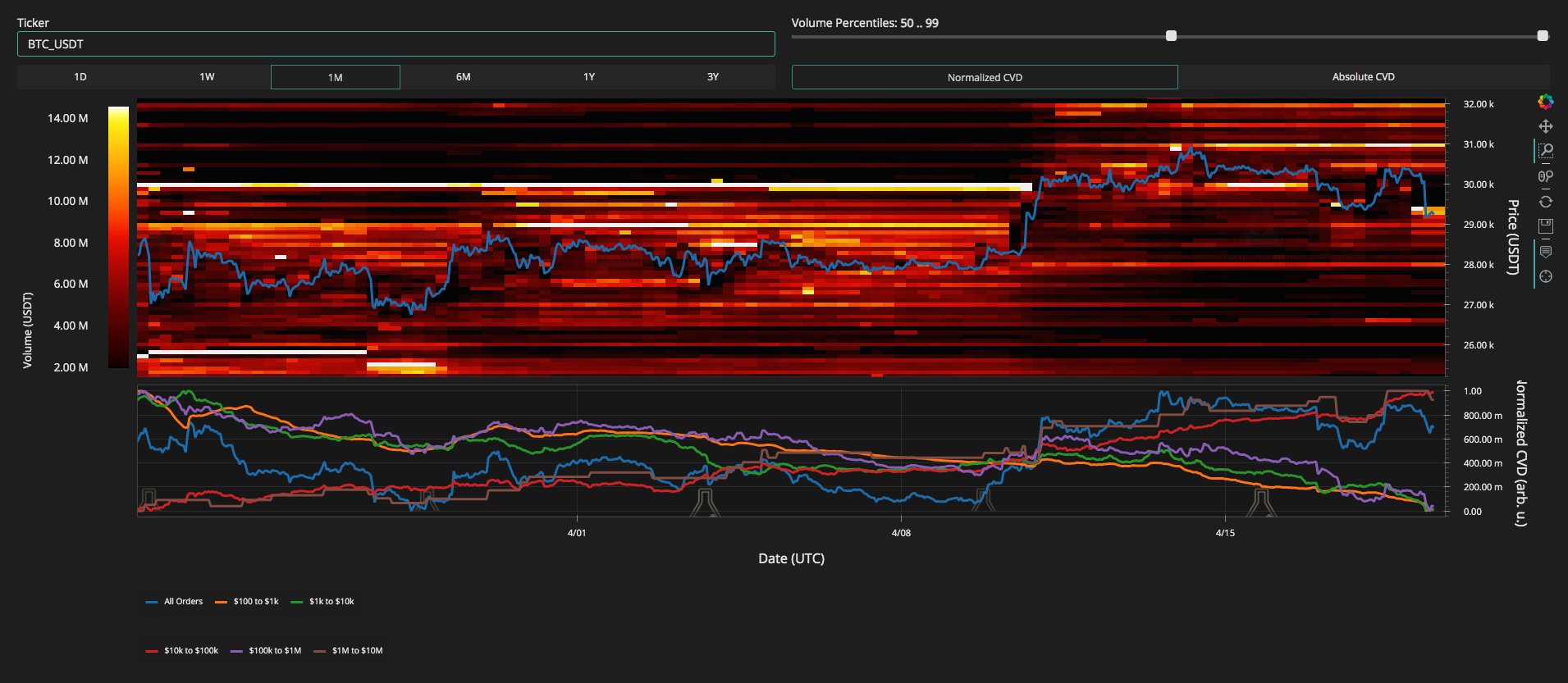The width and height of the screenshot is (1568, 683).
Task: Toggle the Hover tooltip tool
Action: [x=1545, y=252]
